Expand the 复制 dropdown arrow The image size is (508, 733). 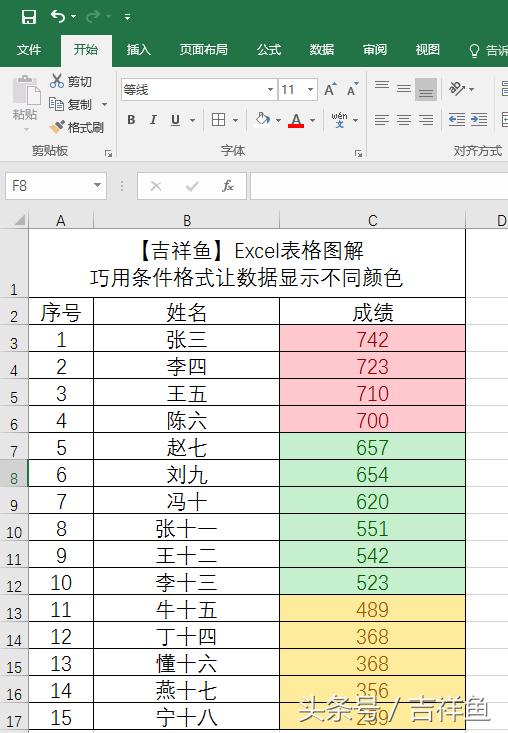coord(104,104)
